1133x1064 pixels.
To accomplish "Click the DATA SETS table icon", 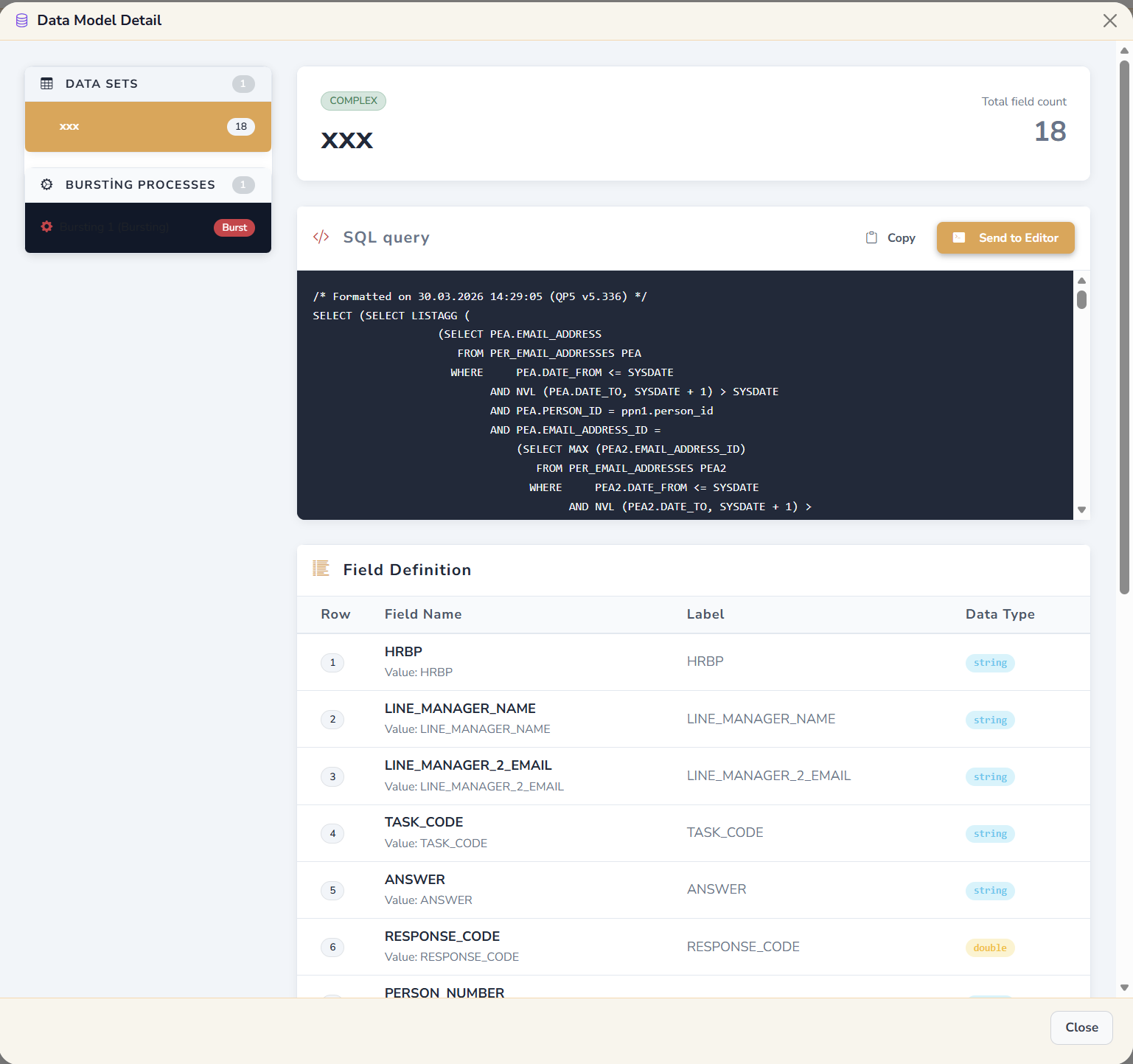I will (x=46, y=83).
